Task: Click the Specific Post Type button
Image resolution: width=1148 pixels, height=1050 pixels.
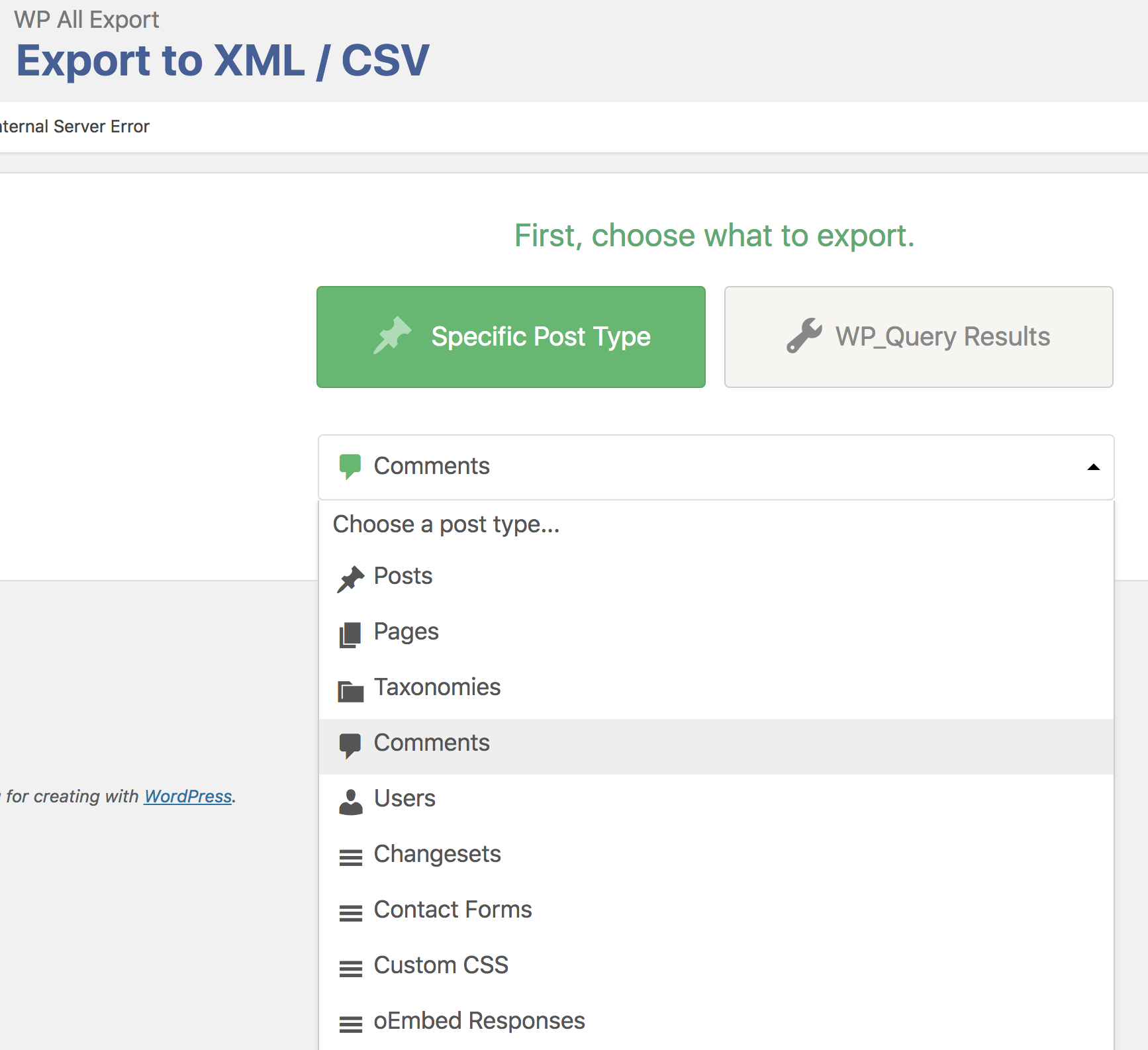Action: click(x=510, y=336)
